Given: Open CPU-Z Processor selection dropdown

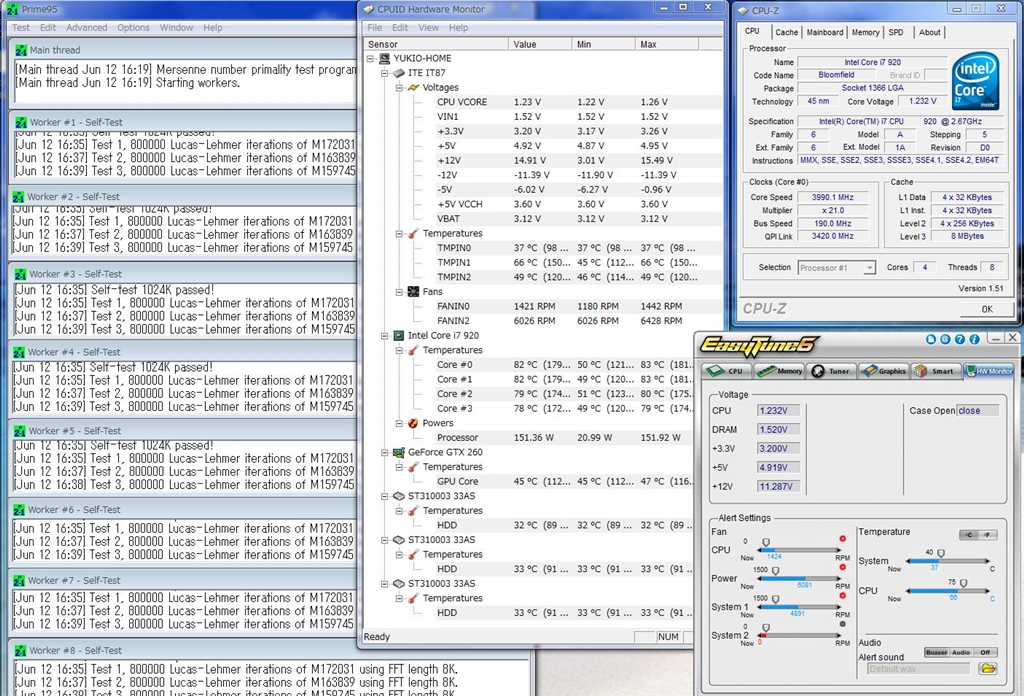Looking at the screenshot, I should pyautogui.click(x=869, y=268).
